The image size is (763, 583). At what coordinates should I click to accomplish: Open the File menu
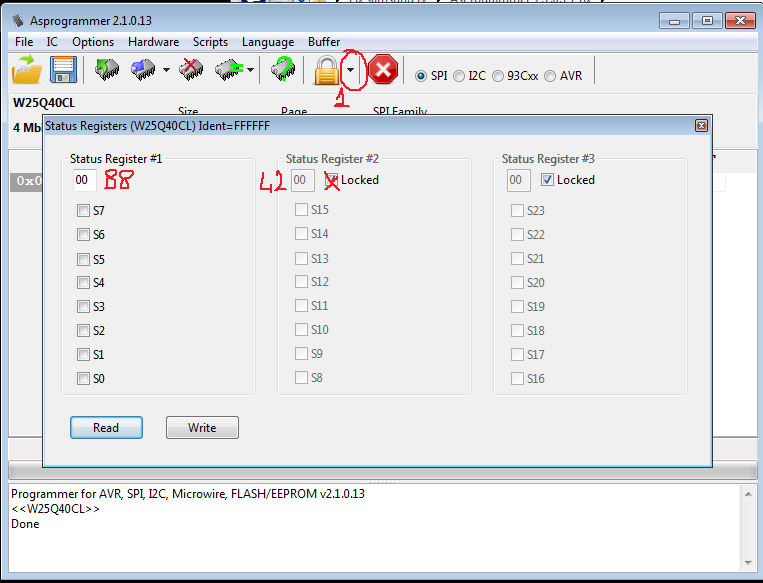pos(24,42)
